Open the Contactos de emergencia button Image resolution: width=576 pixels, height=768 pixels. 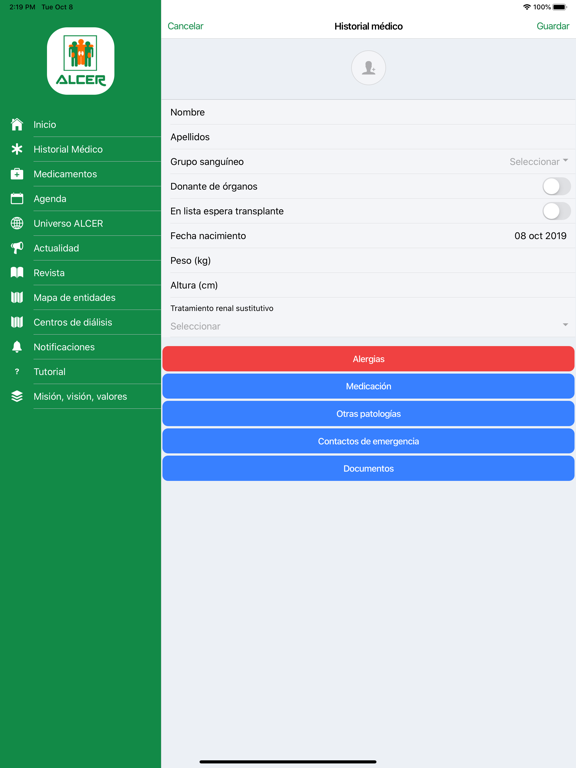[x=368, y=441]
